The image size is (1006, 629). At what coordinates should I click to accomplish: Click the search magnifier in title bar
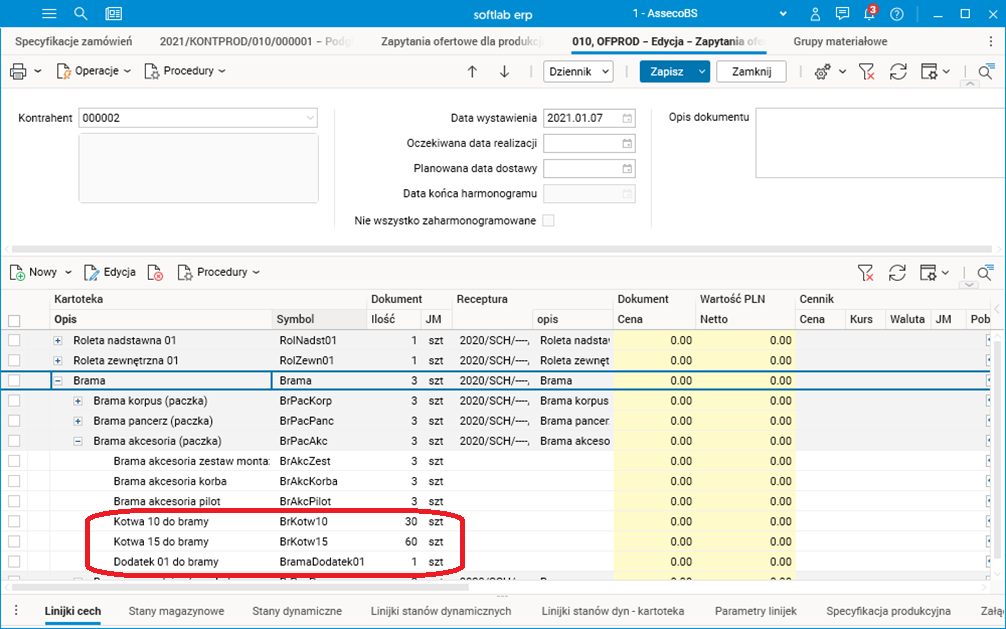80,13
